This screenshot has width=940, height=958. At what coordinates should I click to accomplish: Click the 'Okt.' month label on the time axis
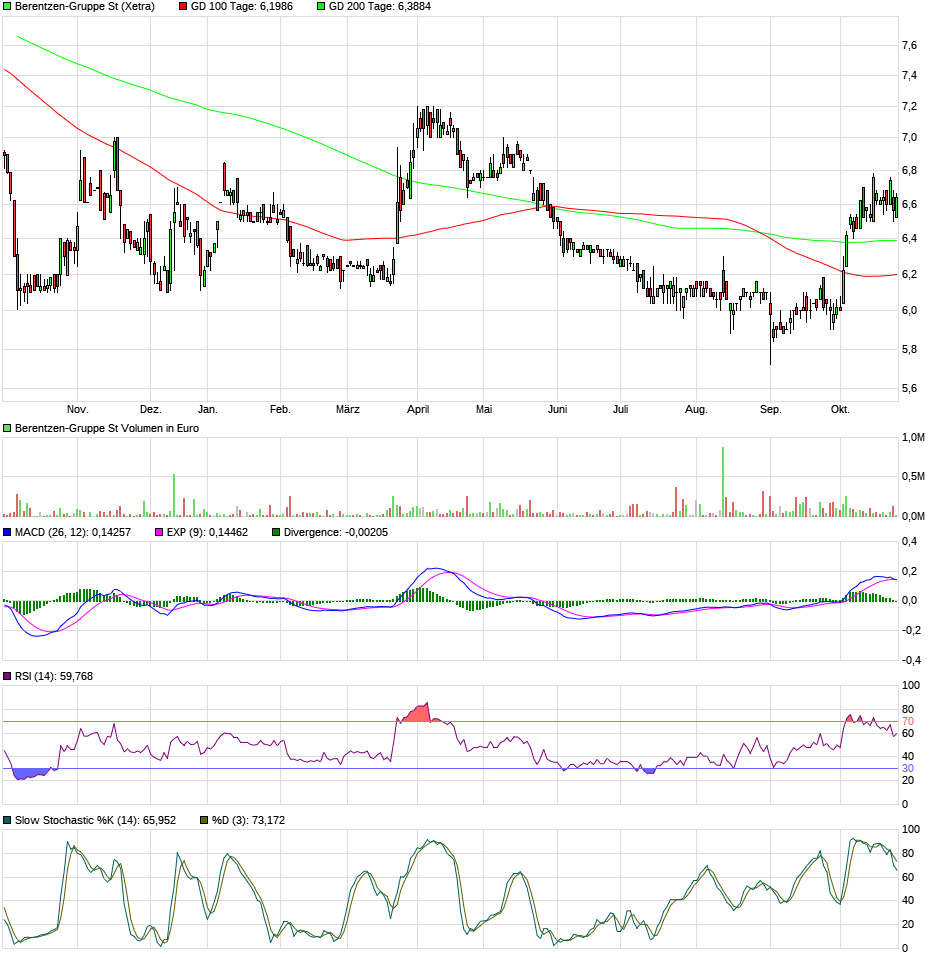(x=840, y=409)
